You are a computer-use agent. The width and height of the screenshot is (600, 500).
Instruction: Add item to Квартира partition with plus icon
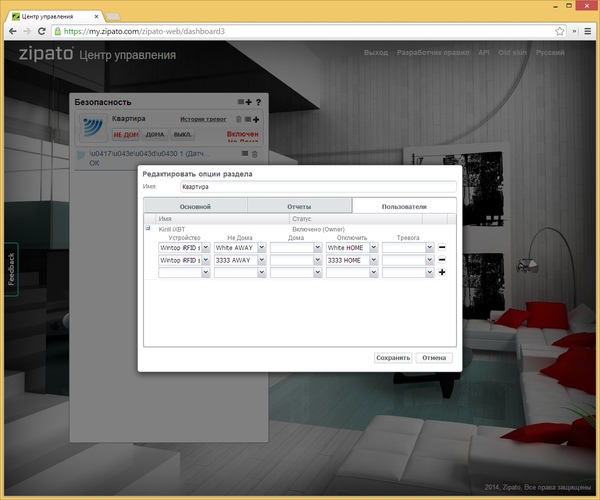pyautogui.click(x=256, y=119)
